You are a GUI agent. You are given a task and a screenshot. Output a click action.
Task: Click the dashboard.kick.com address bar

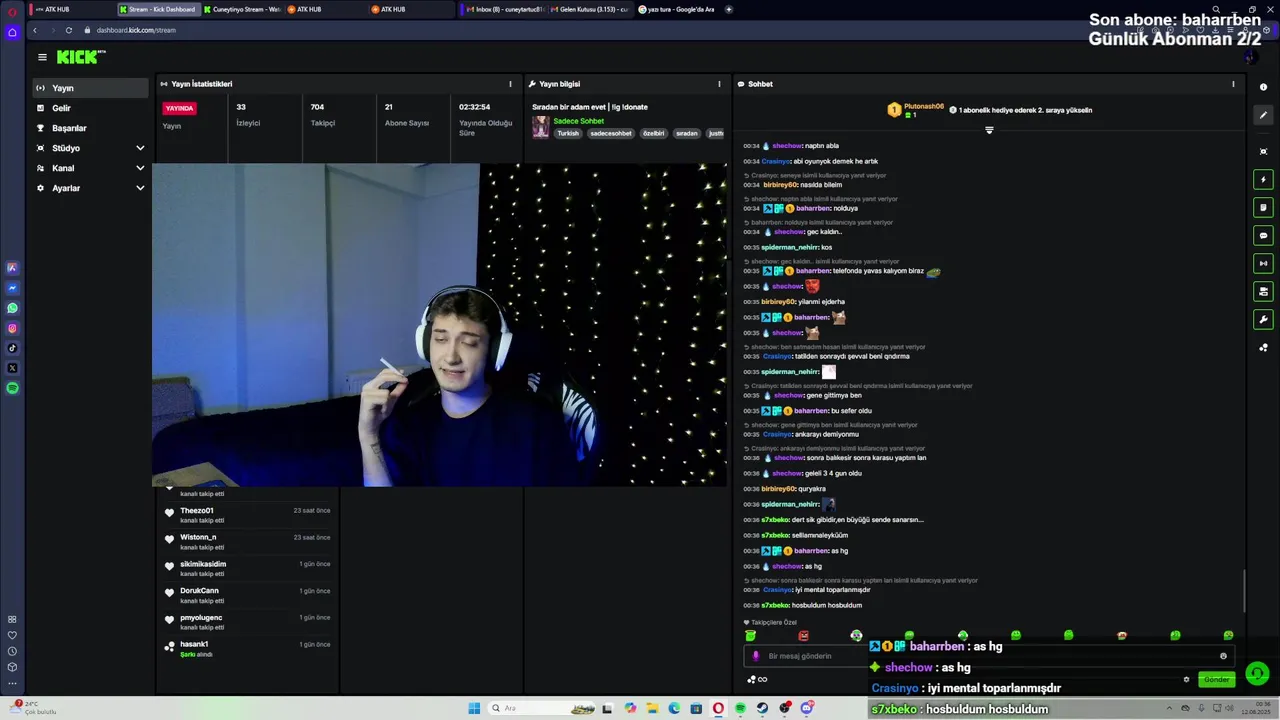click(x=135, y=30)
